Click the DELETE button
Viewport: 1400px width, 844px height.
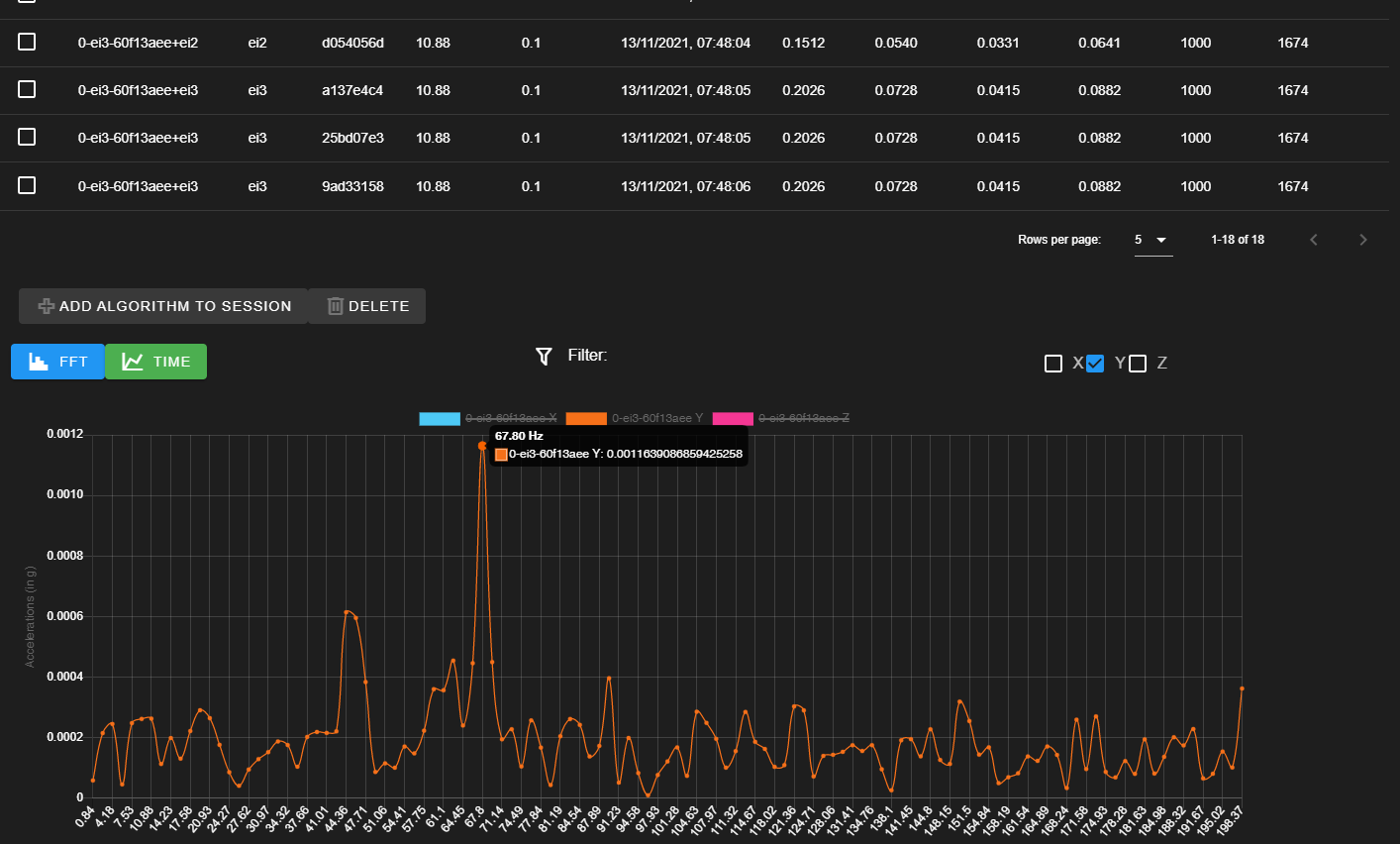point(366,306)
